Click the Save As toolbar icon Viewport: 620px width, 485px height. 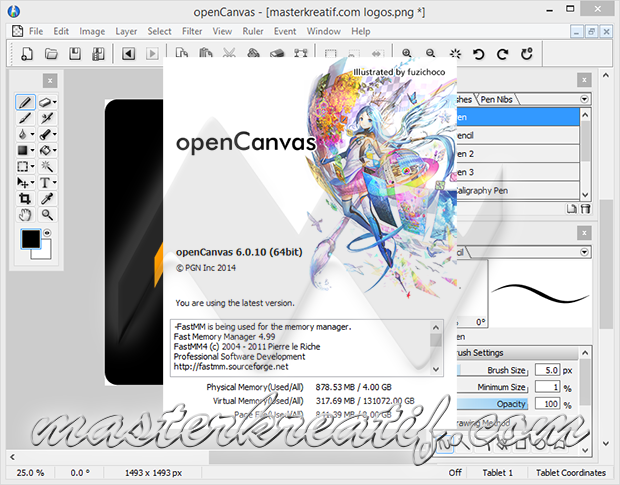[x=98, y=53]
